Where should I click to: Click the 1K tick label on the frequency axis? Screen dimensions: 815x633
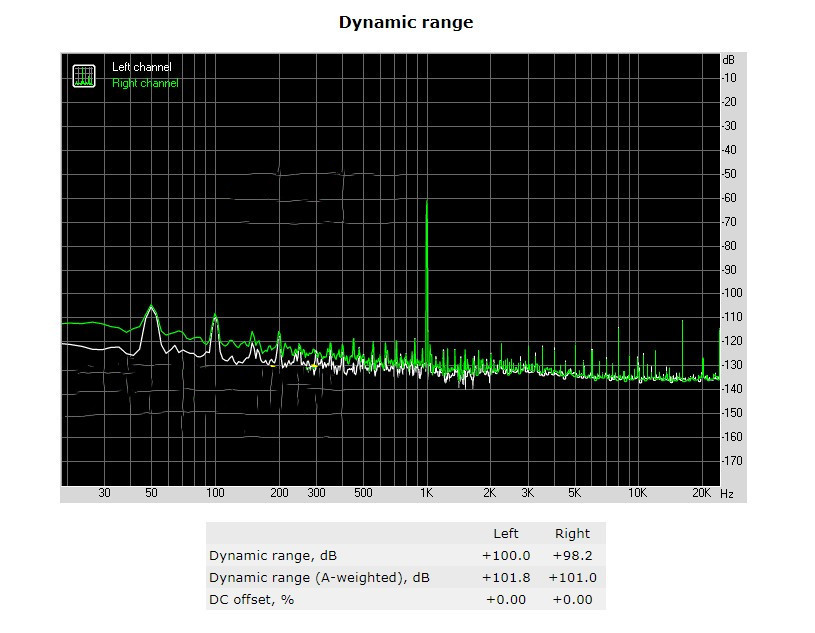coord(427,494)
